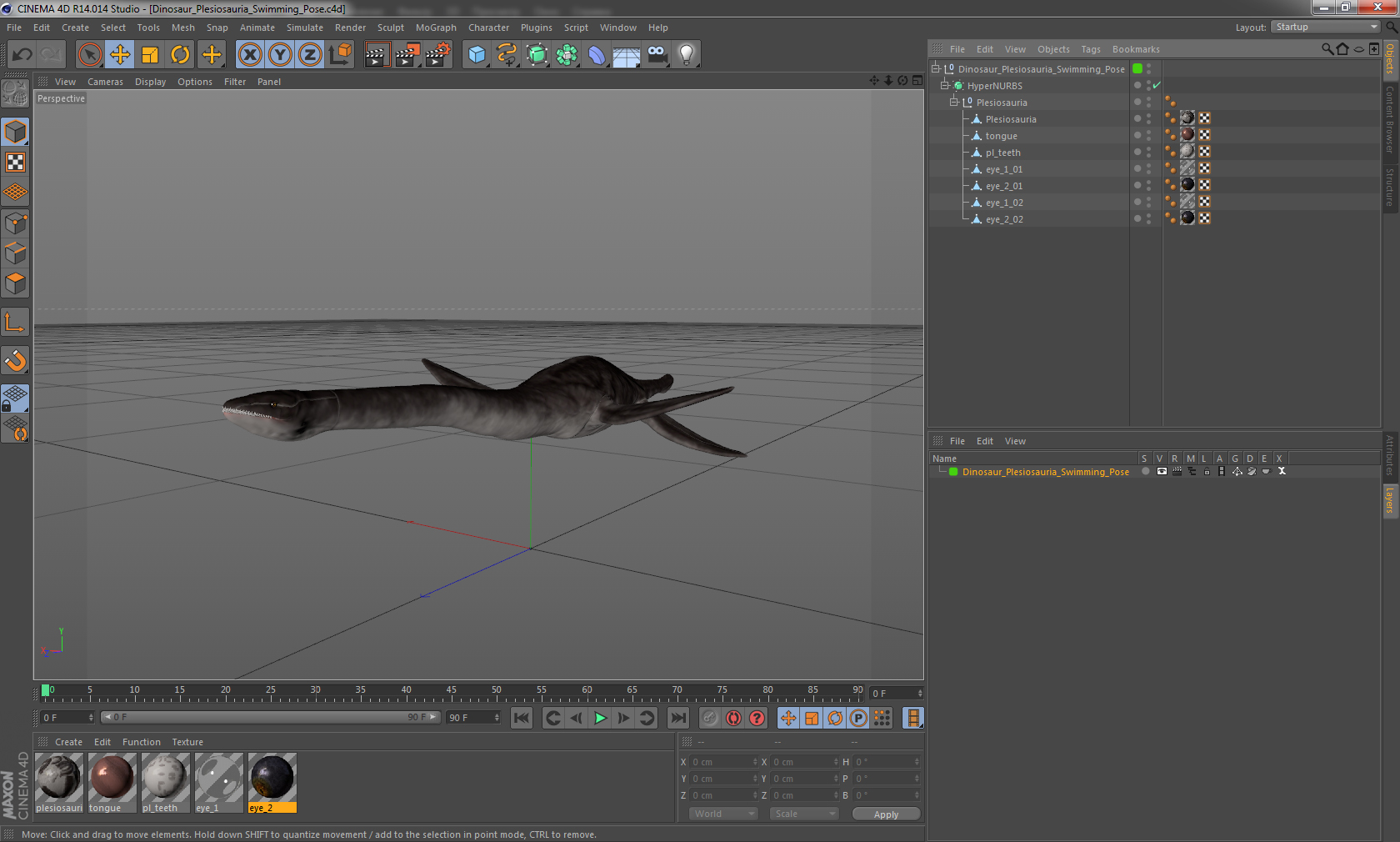Click the Make Editable icon

click(x=15, y=93)
